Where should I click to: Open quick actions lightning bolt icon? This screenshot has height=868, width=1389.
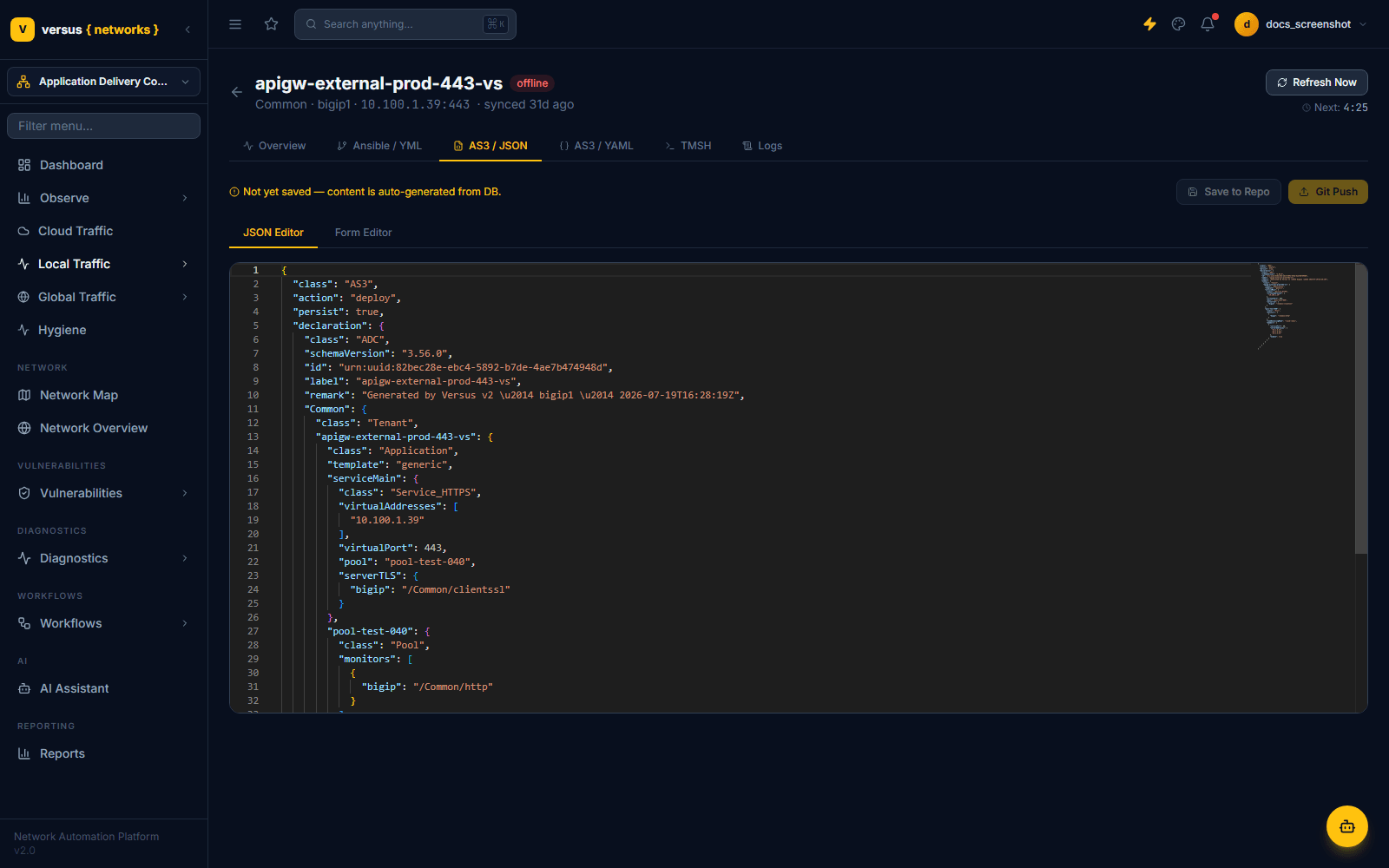click(x=1149, y=24)
